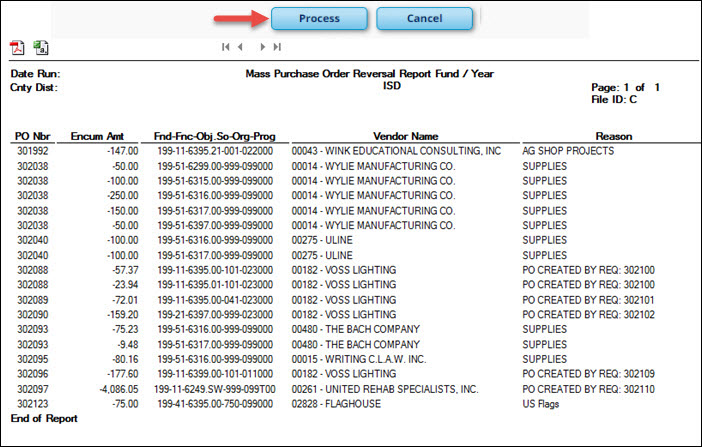The height and width of the screenshot is (447, 702).
Task: Select account code 199-21-6397.00-999-023000
Action: click(x=215, y=314)
